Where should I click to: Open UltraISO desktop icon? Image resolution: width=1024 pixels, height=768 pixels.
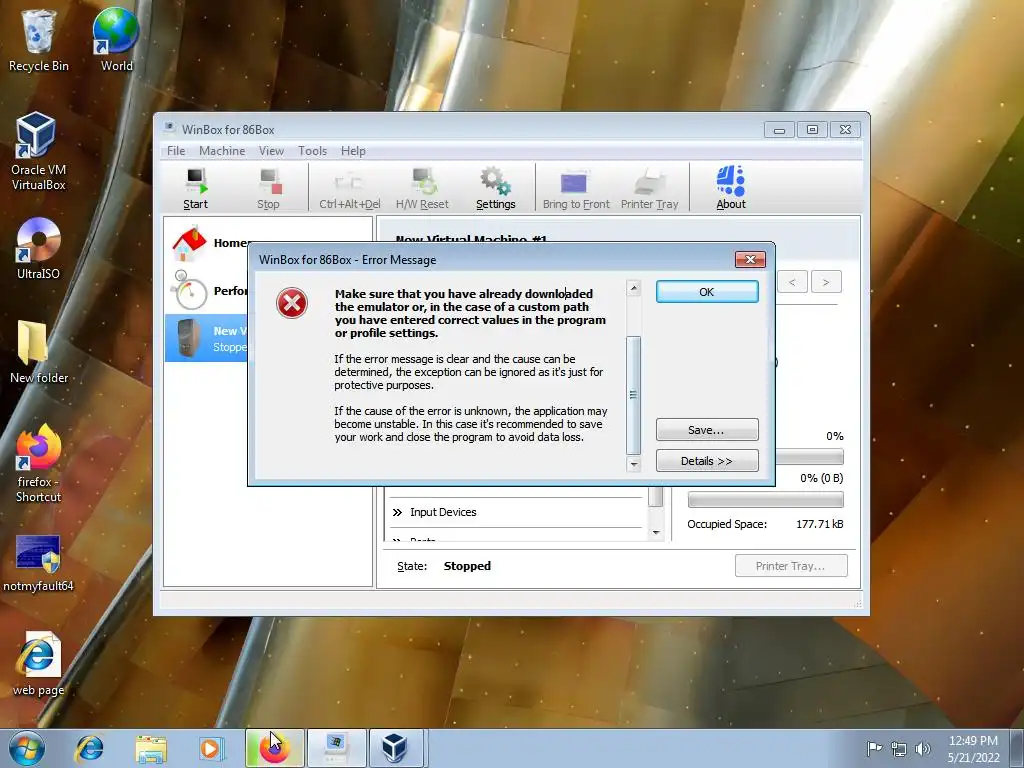39,249
